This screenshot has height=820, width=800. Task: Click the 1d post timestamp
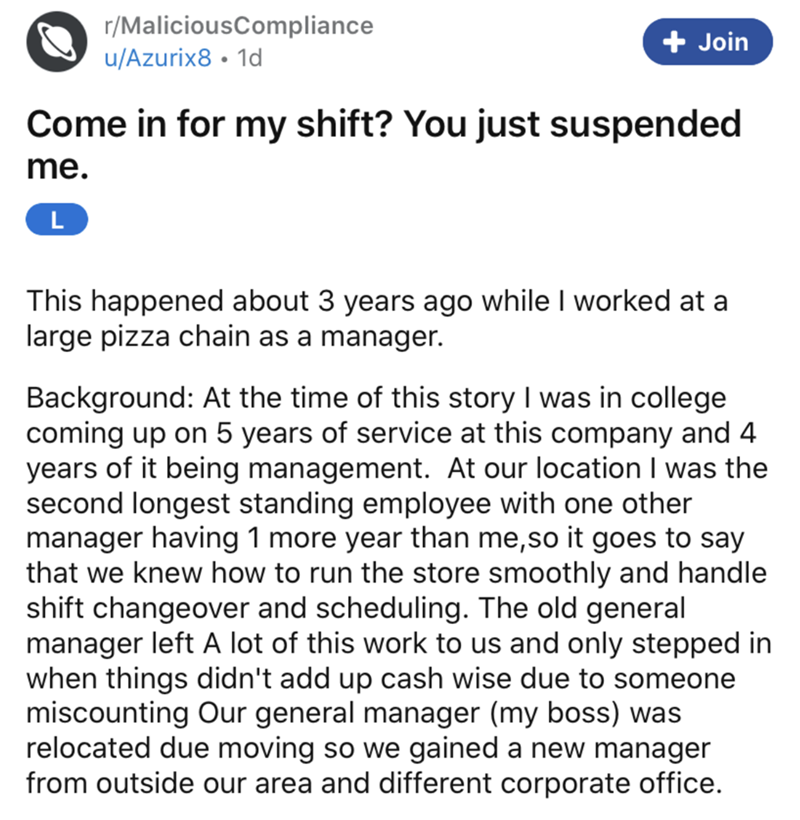(250, 58)
